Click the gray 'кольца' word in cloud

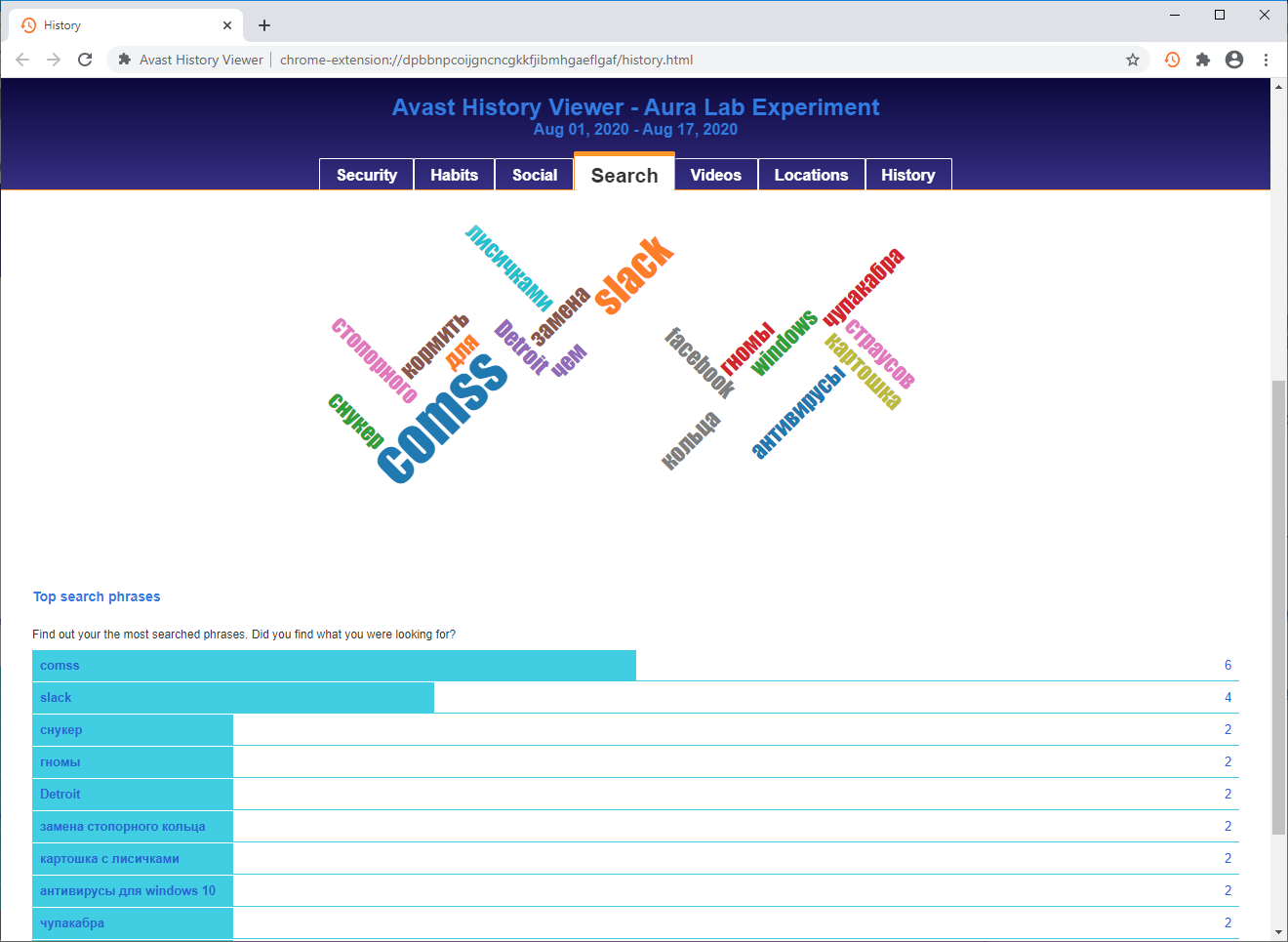[691, 440]
